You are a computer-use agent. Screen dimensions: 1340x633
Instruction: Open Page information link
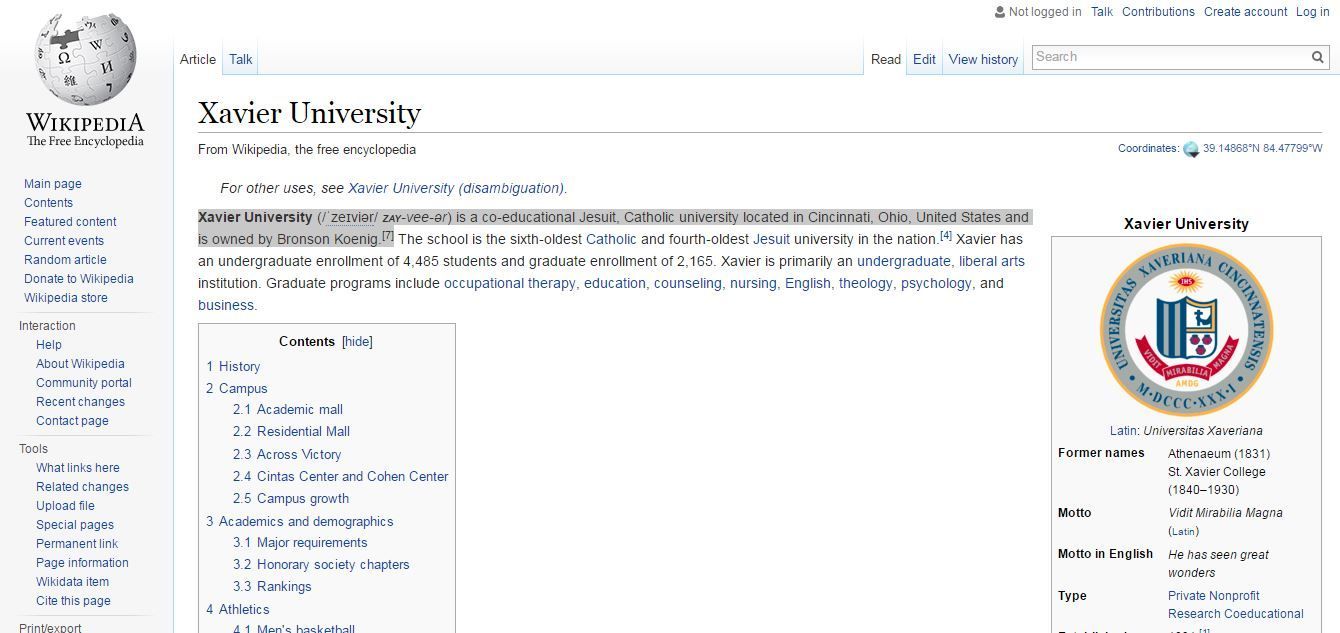(x=82, y=563)
